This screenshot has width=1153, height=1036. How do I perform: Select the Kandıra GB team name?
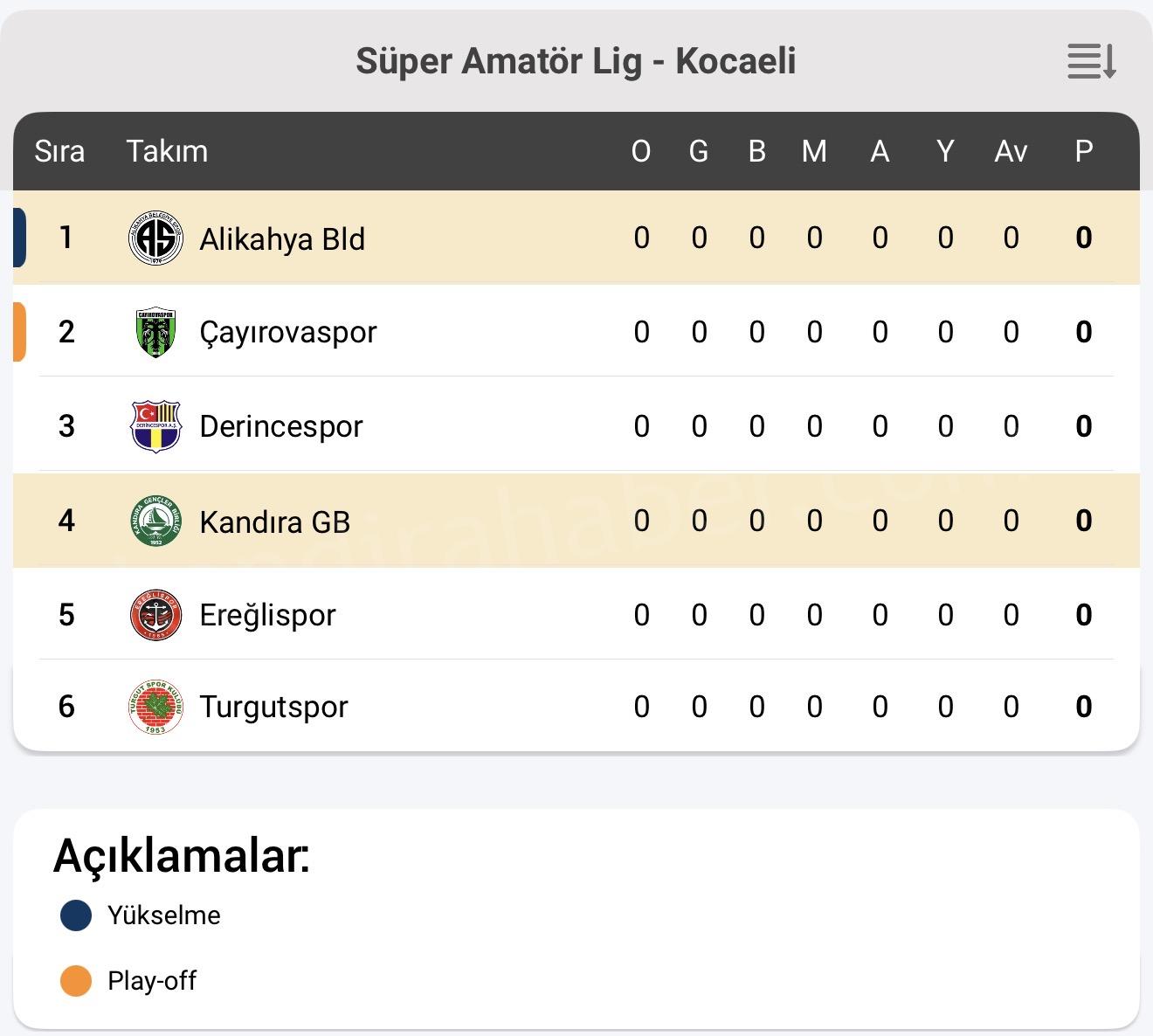274,522
